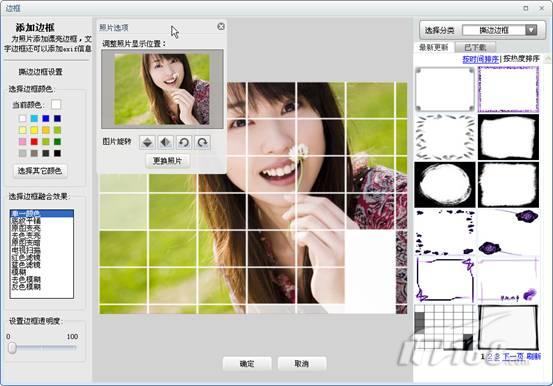Choose the black circular frame thumbnail

[x=445, y=185]
